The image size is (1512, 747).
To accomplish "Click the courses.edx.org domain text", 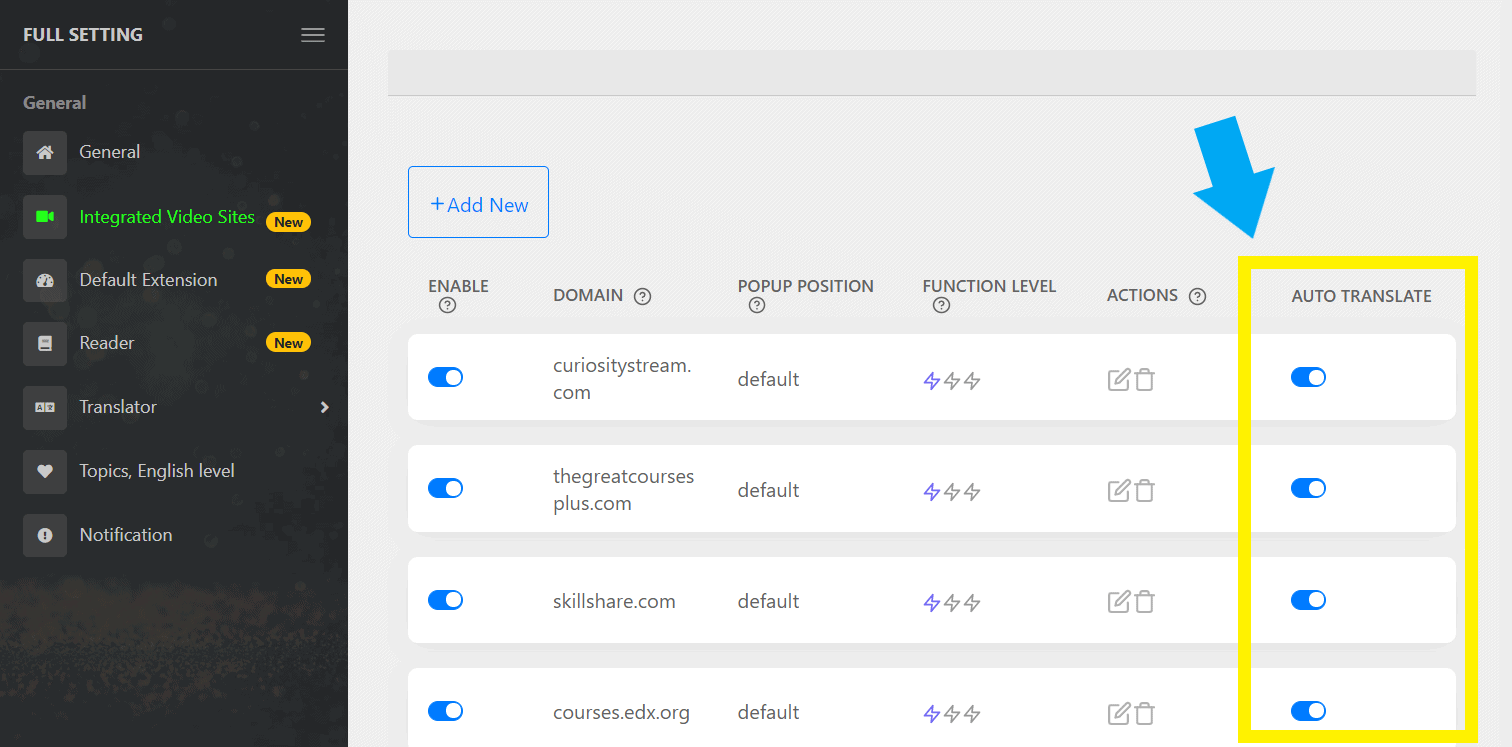I will tap(621, 713).
